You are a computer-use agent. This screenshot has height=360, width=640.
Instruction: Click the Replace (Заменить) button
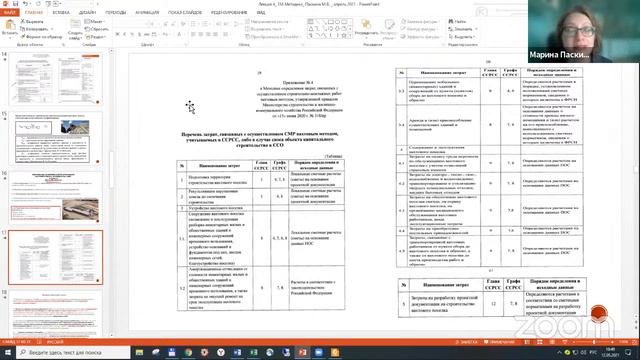point(463,29)
